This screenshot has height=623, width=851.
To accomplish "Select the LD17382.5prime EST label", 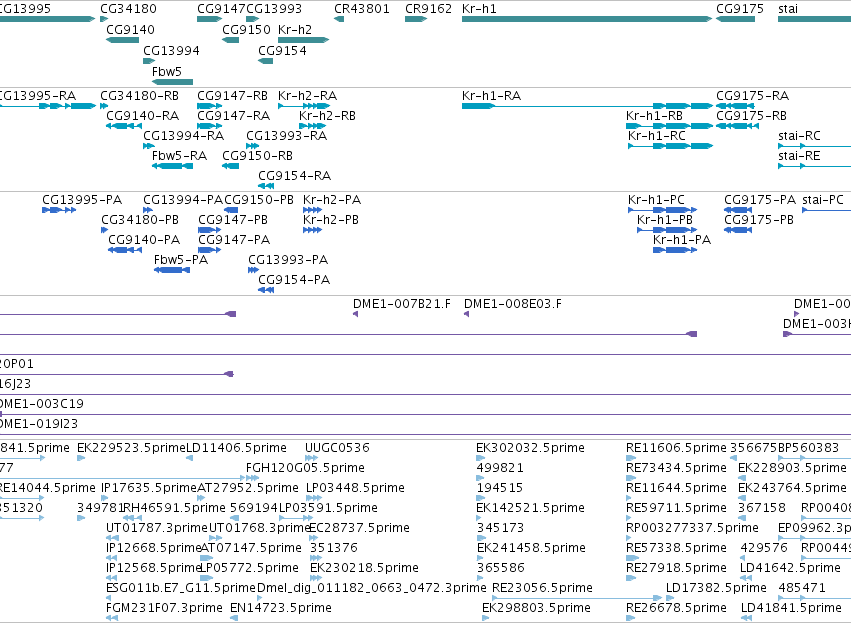I will [716, 588].
